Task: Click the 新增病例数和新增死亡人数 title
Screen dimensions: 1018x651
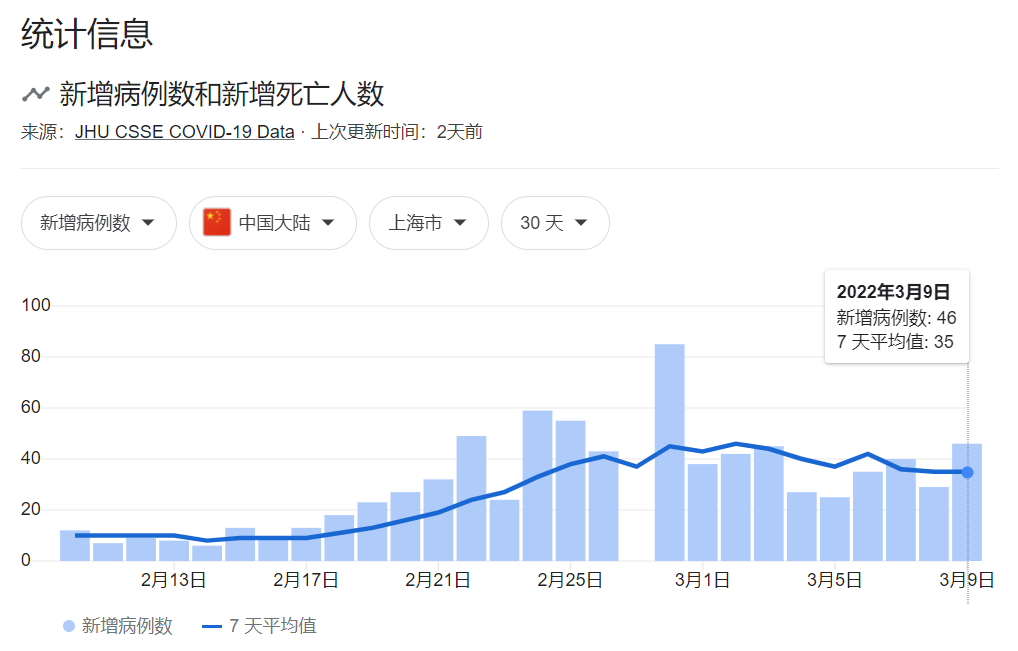Action: pos(222,94)
